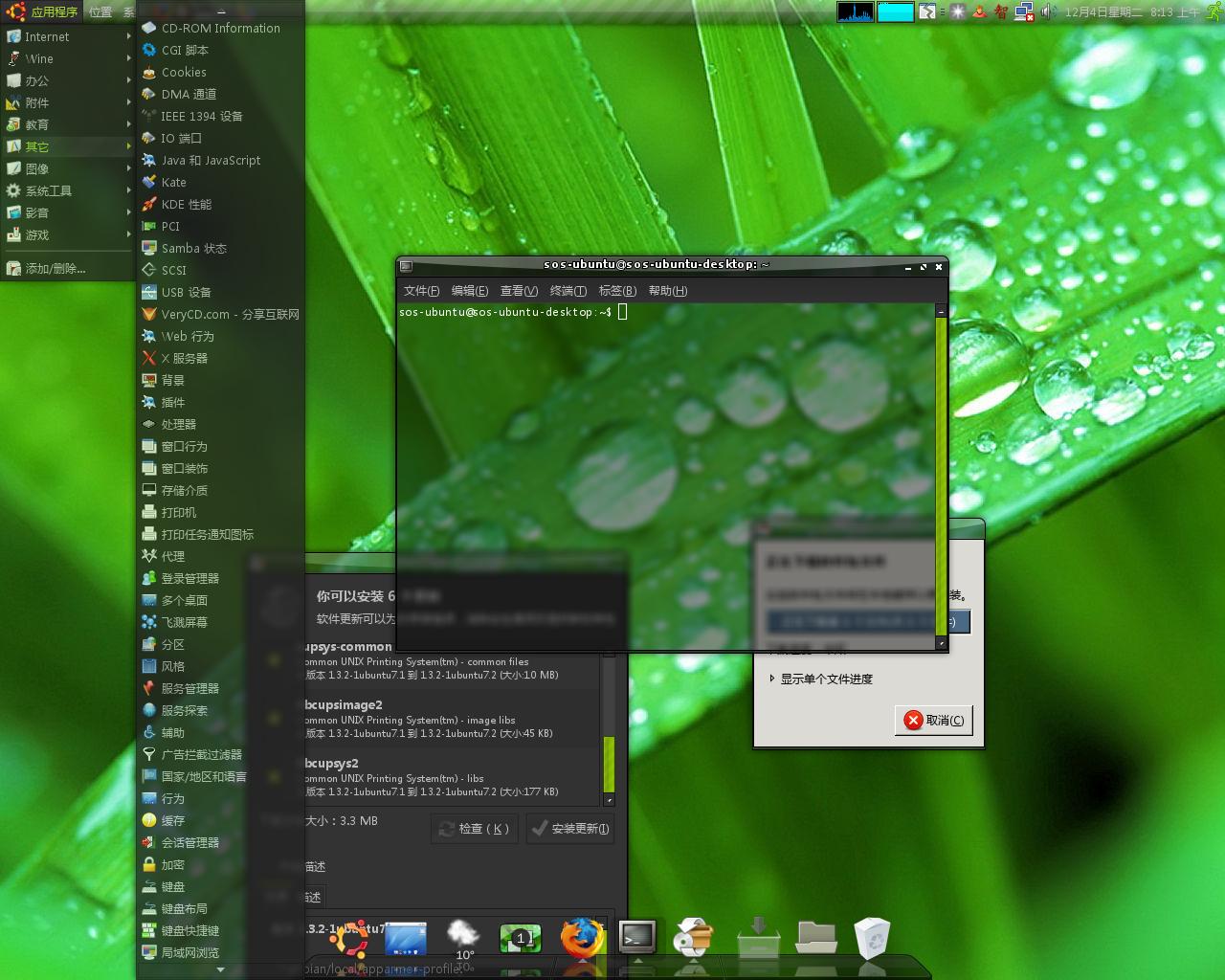Click the clock showing 12月4日星期二
The width and height of the screenshot is (1225, 980).
coord(1132,11)
